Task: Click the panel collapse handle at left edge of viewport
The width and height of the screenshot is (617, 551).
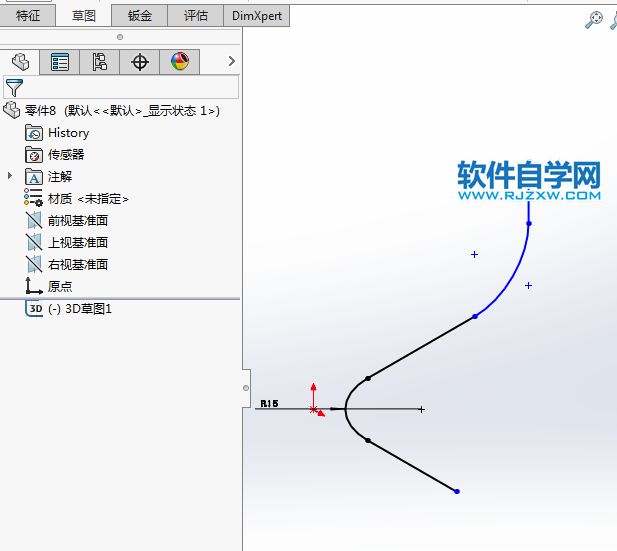Action: [246, 388]
